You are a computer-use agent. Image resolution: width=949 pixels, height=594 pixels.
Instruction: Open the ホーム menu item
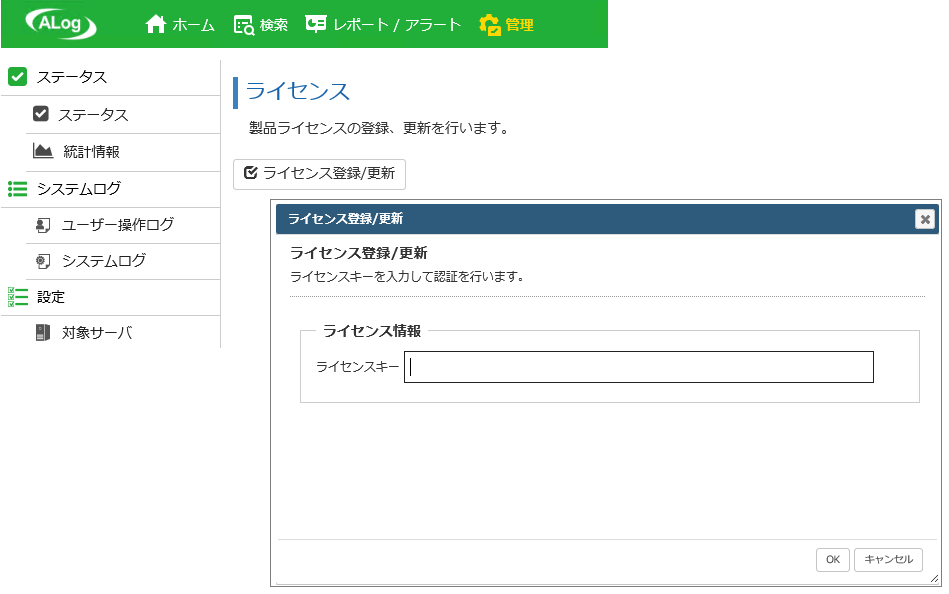(x=180, y=25)
